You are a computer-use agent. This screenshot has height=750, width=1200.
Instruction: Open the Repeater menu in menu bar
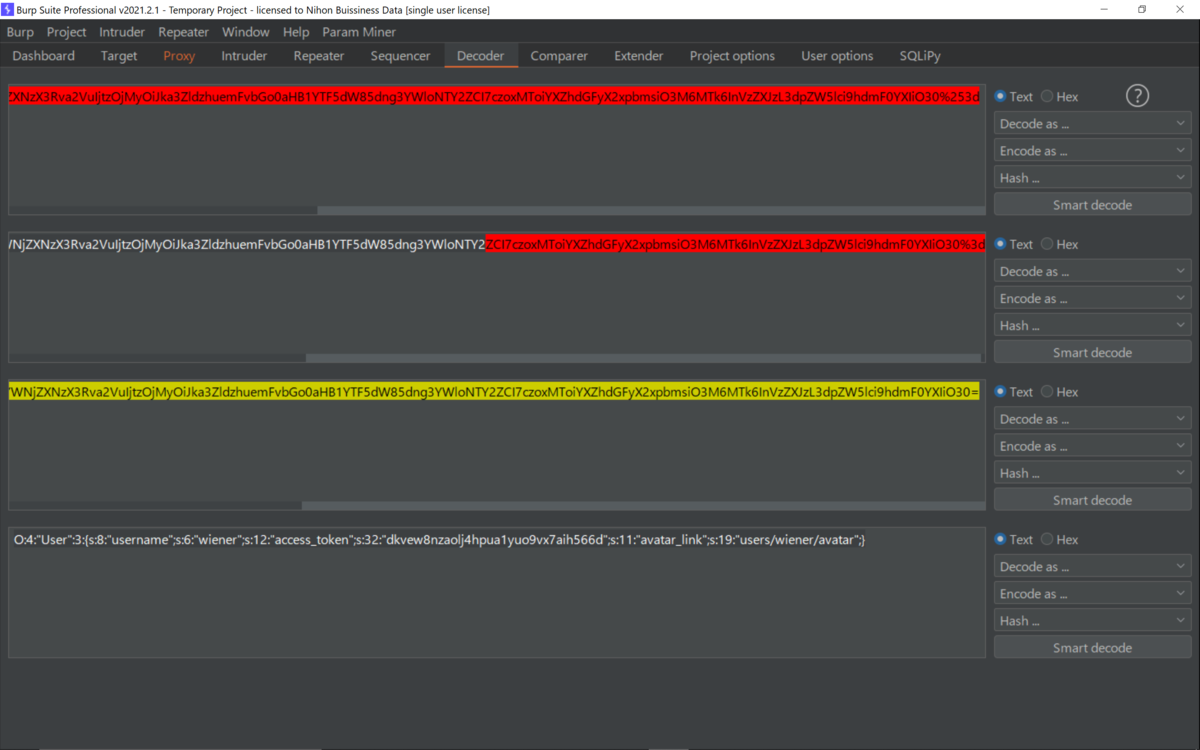pos(184,32)
